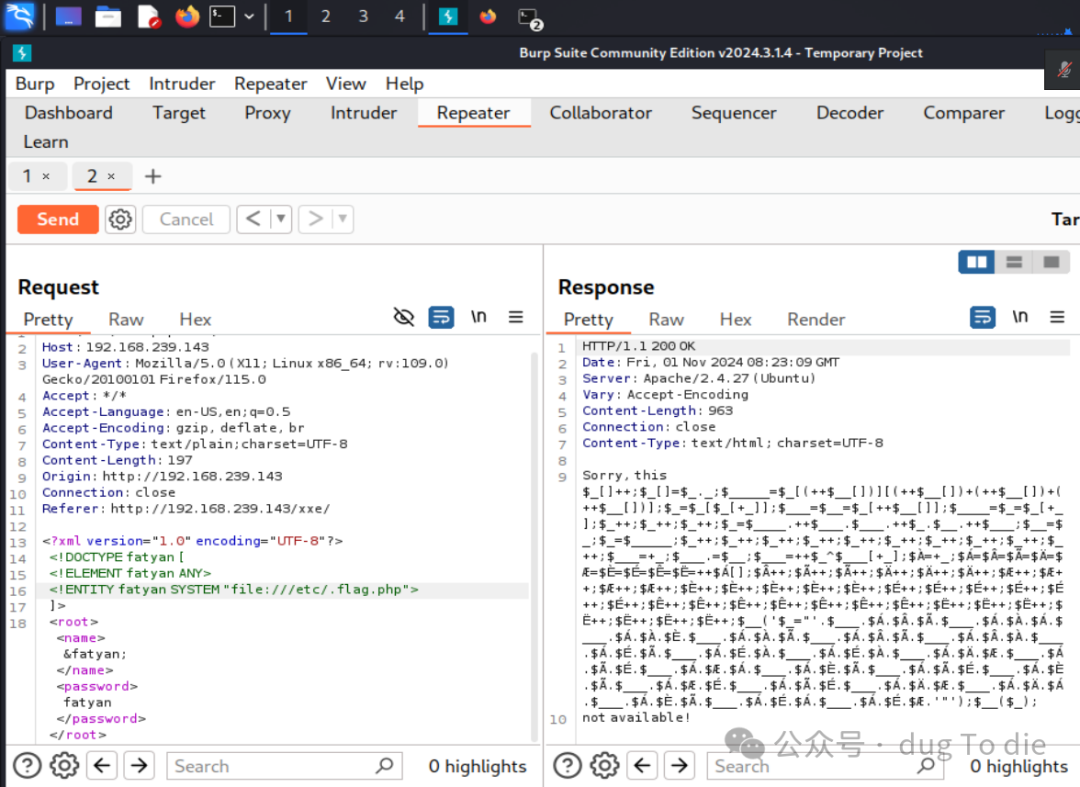Expand the history back dropdown arrow
The height and width of the screenshot is (787, 1080).
281,220
